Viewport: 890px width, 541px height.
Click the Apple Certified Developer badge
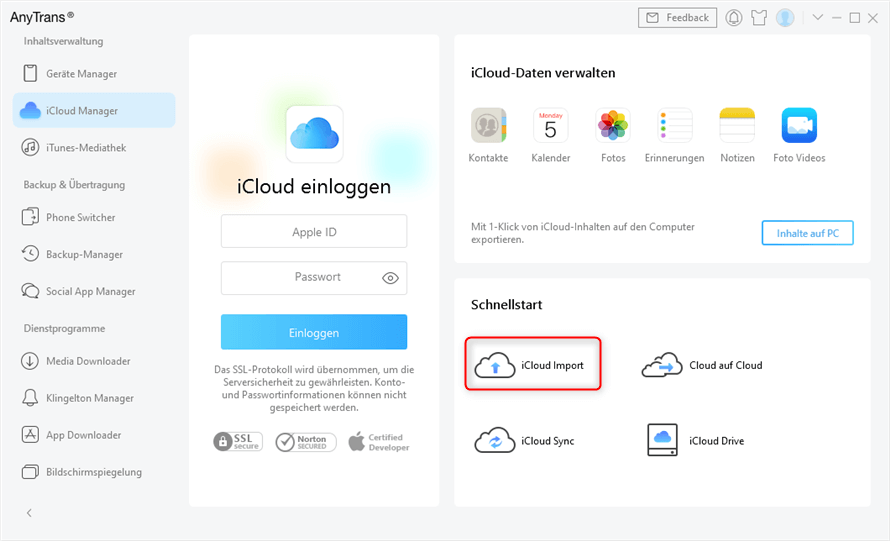pos(379,442)
